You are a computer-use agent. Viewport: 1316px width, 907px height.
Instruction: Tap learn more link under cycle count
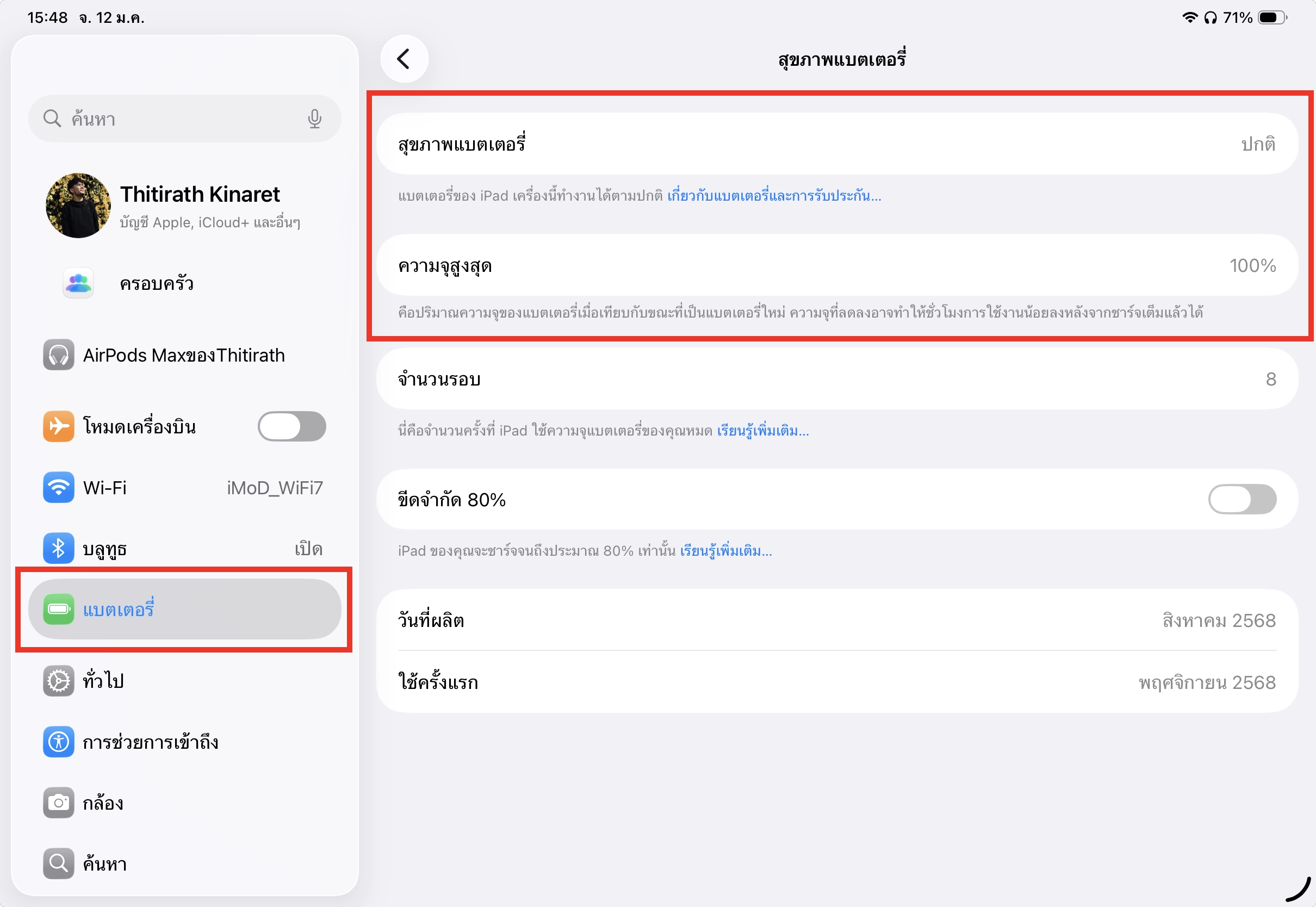pyautogui.click(x=762, y=431)
